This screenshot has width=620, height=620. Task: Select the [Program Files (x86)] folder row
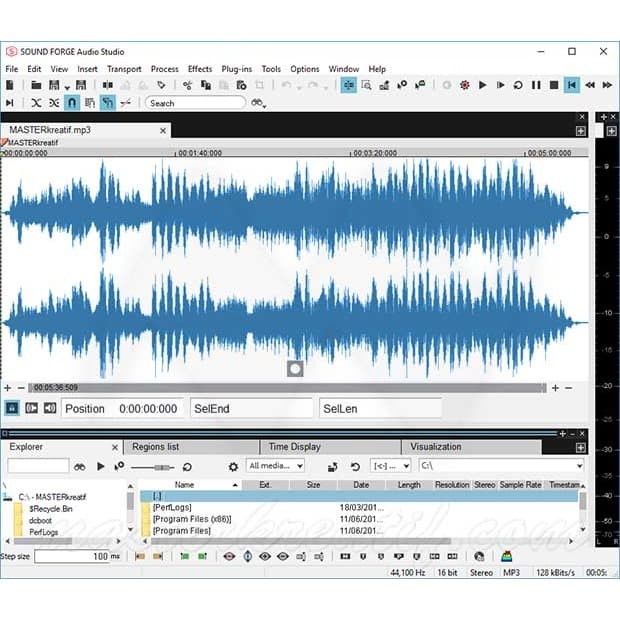pyautogui.click(x=361, y=519)
